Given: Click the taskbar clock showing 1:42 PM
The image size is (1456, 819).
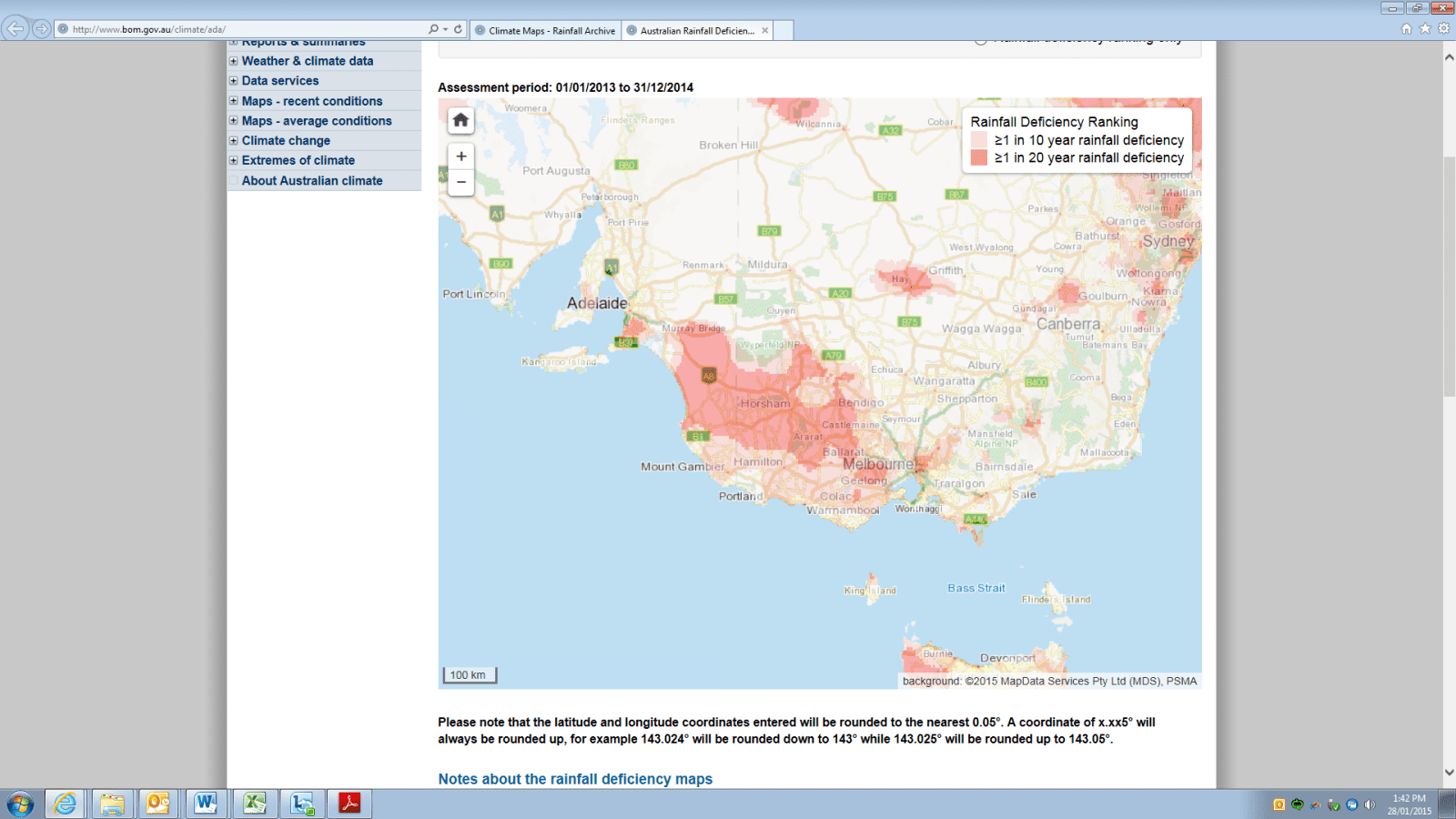Looking at the screenshot, I should [1409, 804].
